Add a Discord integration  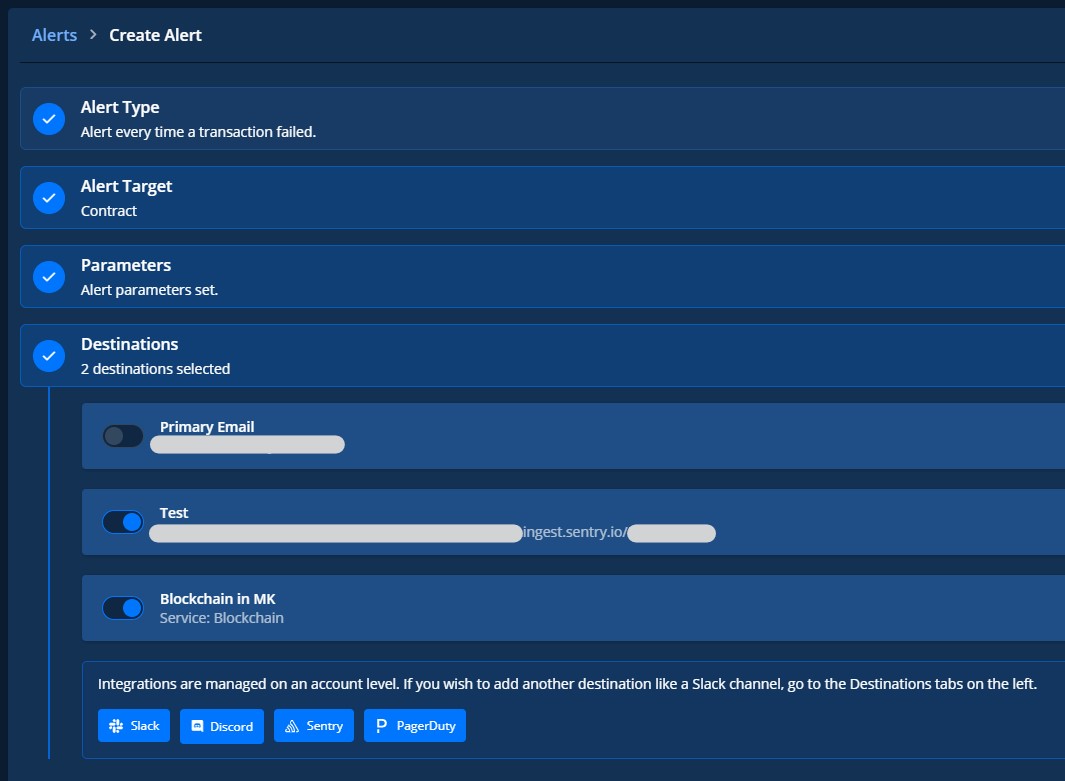click(x=221, y=726)
